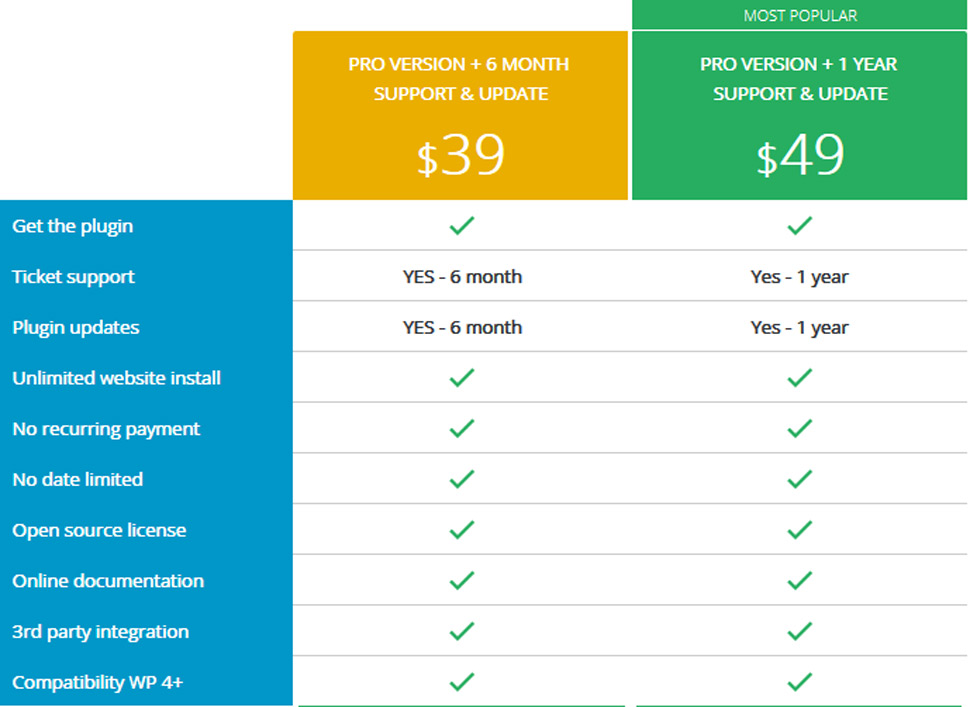
Task: Click the Most Popular banner
Action: click(x=800, y=16)
